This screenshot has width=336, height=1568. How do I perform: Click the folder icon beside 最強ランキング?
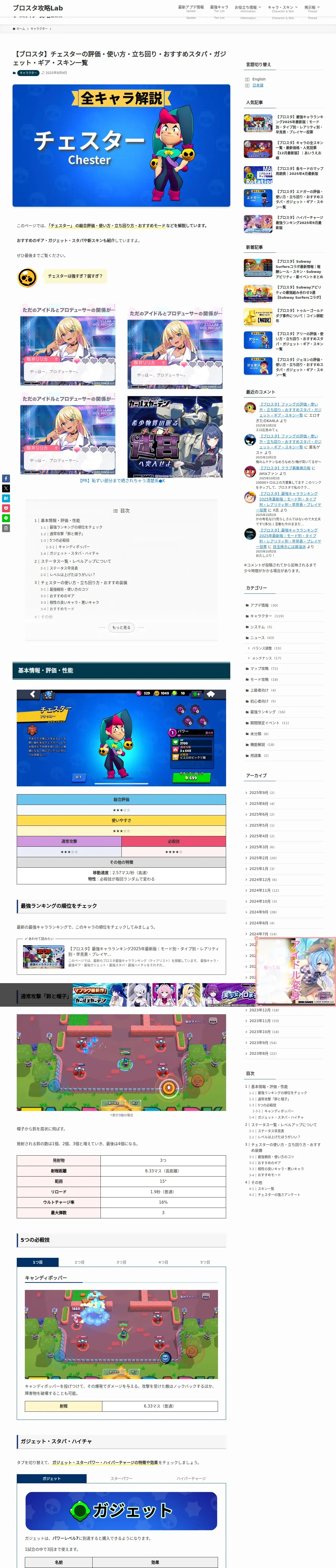(x=247, y=712)
